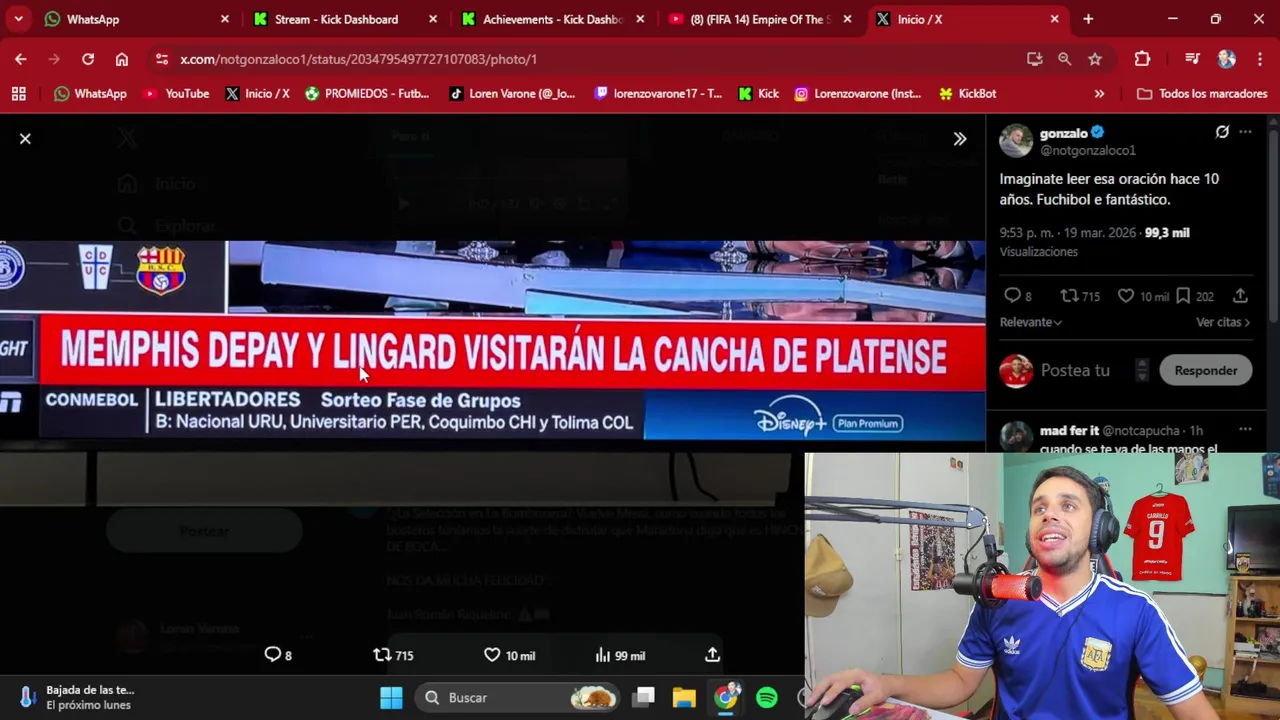Go to the browser home page
The width and height of the screenshot is (1280, 720).
[122, 59]
